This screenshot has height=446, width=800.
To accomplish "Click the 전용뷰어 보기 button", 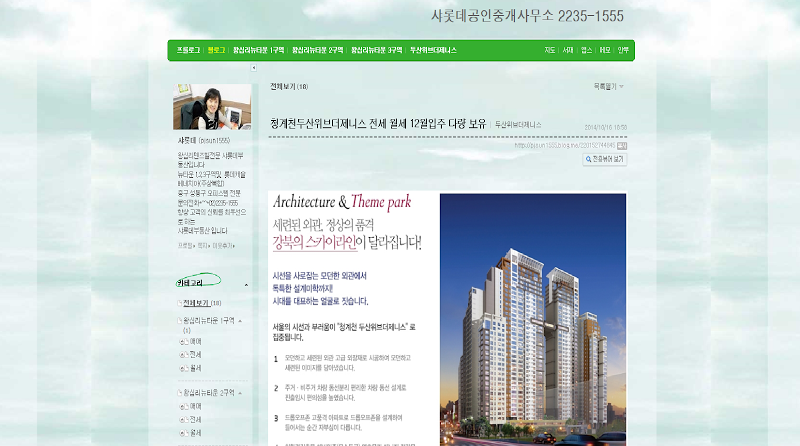I will [605, 159].
